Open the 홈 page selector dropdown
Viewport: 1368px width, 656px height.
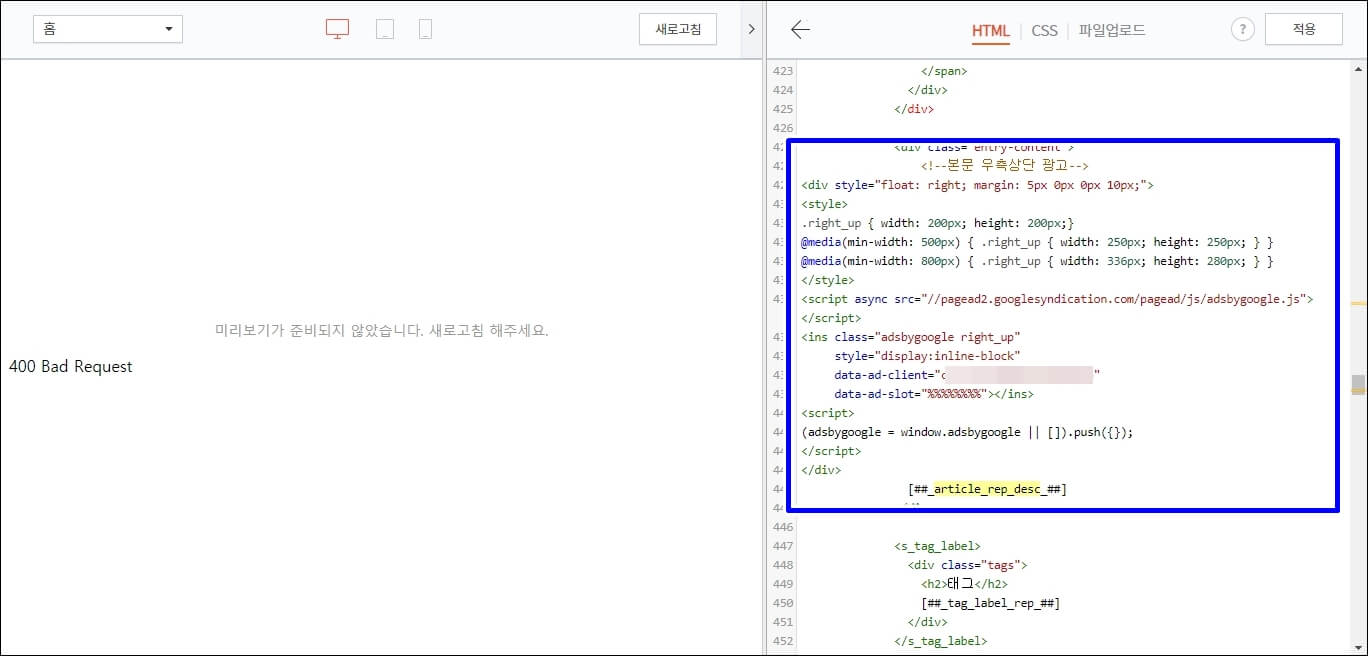tap(108, 29)
